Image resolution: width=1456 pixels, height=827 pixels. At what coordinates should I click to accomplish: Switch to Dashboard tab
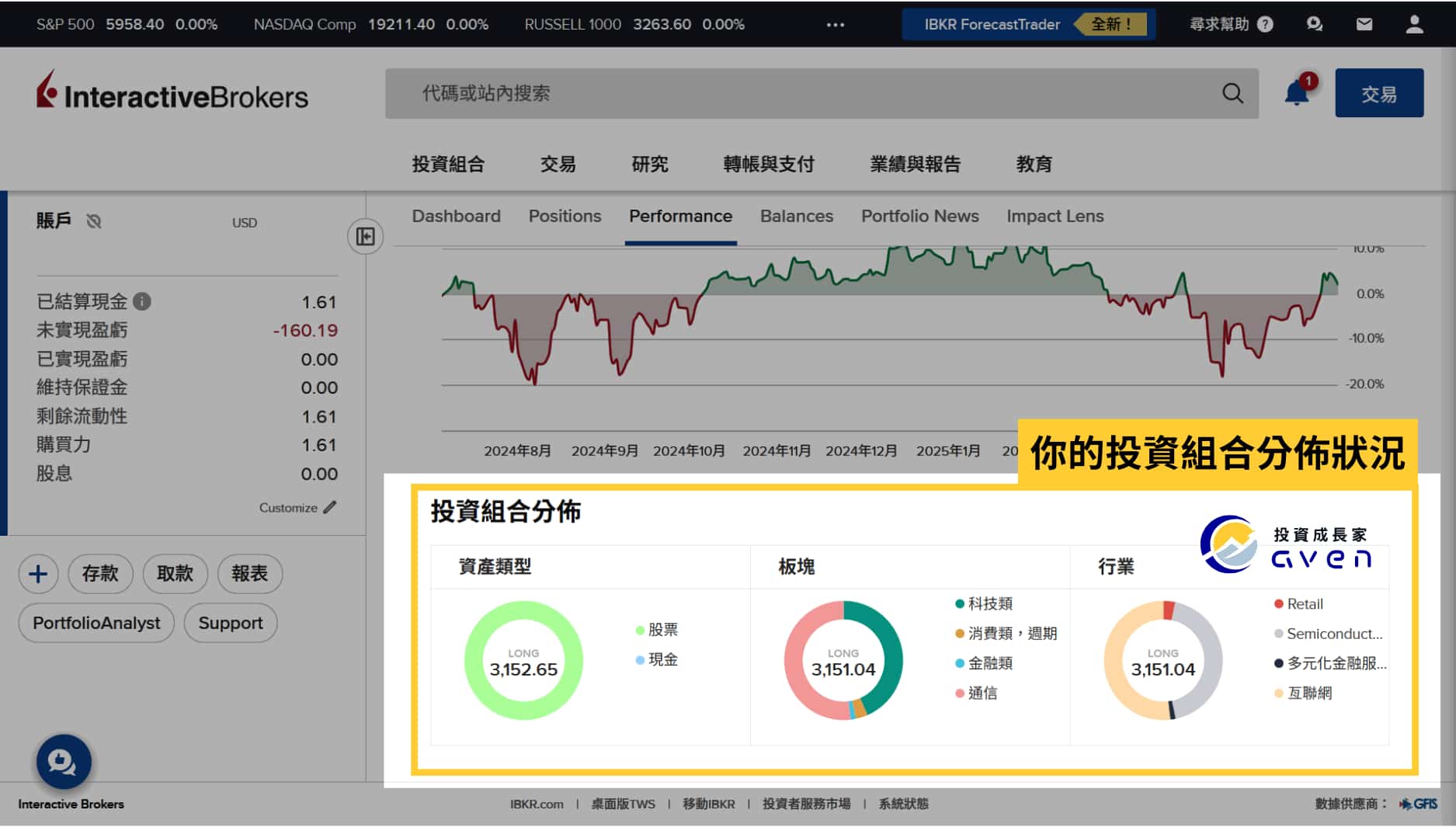tap(456, 216)
